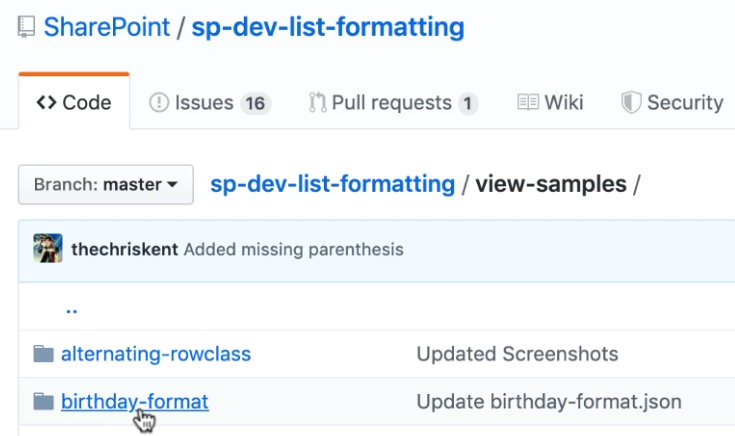Go to the Wiki tab
Screen dimensions: 735x436
click(x=550, y=102)
